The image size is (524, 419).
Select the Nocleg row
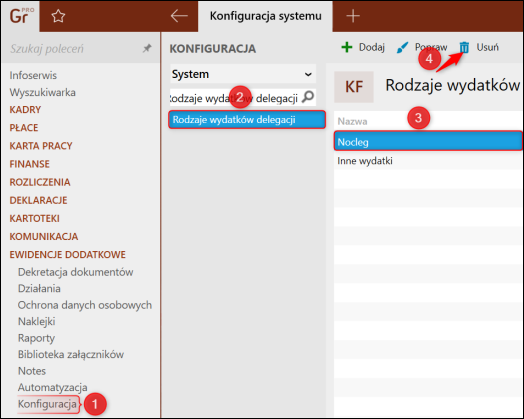pyautogui.click(x=428, y=141)
